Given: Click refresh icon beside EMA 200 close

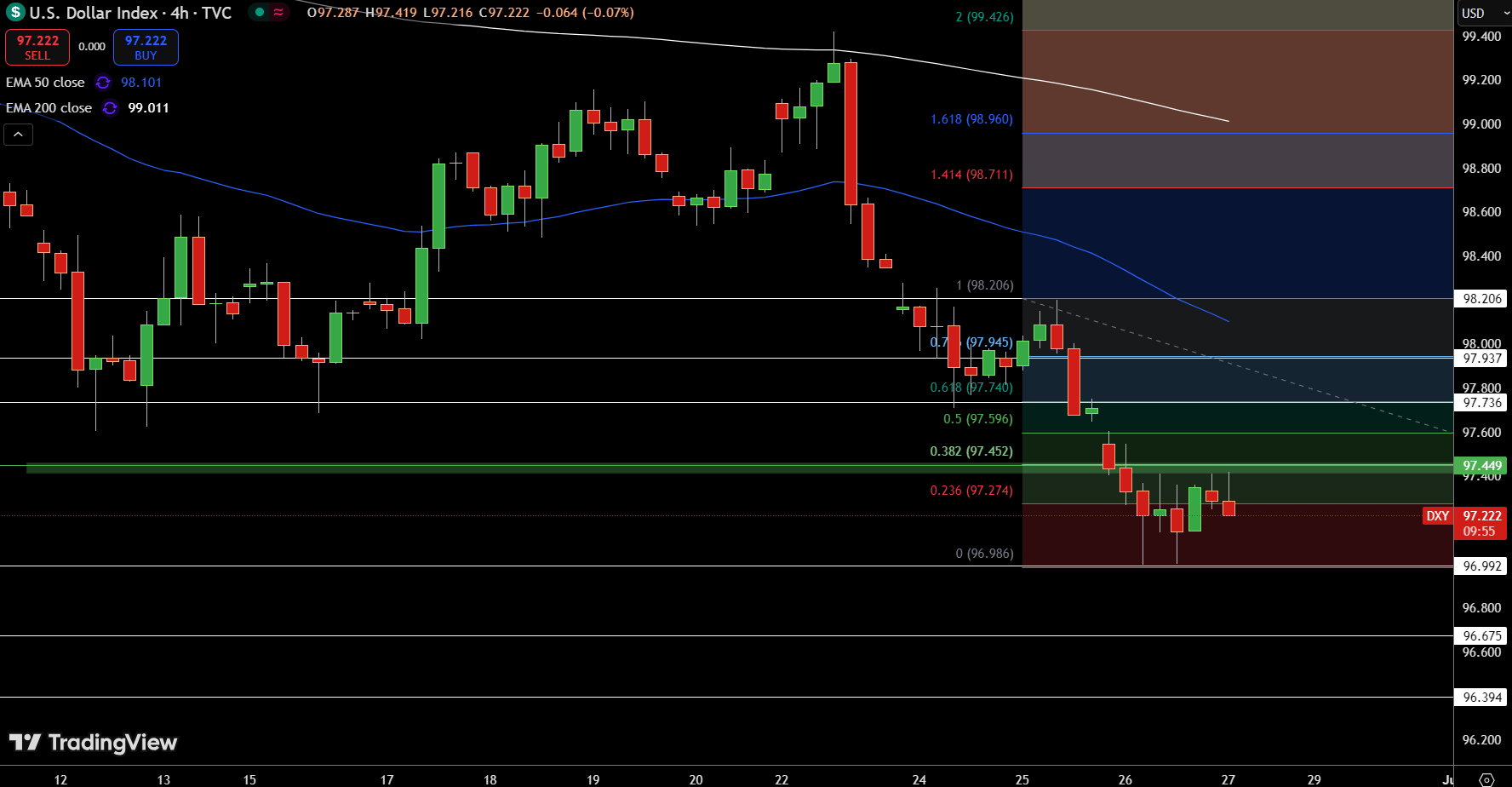Looking at the screenshot, I should coord(110,108).
